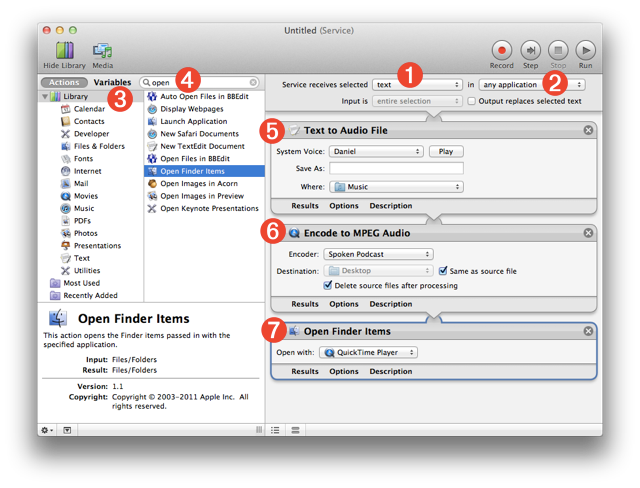Viewport: 640px width, 488px height.
Task: Collapse the Library tree triangle
Action: 45,97
